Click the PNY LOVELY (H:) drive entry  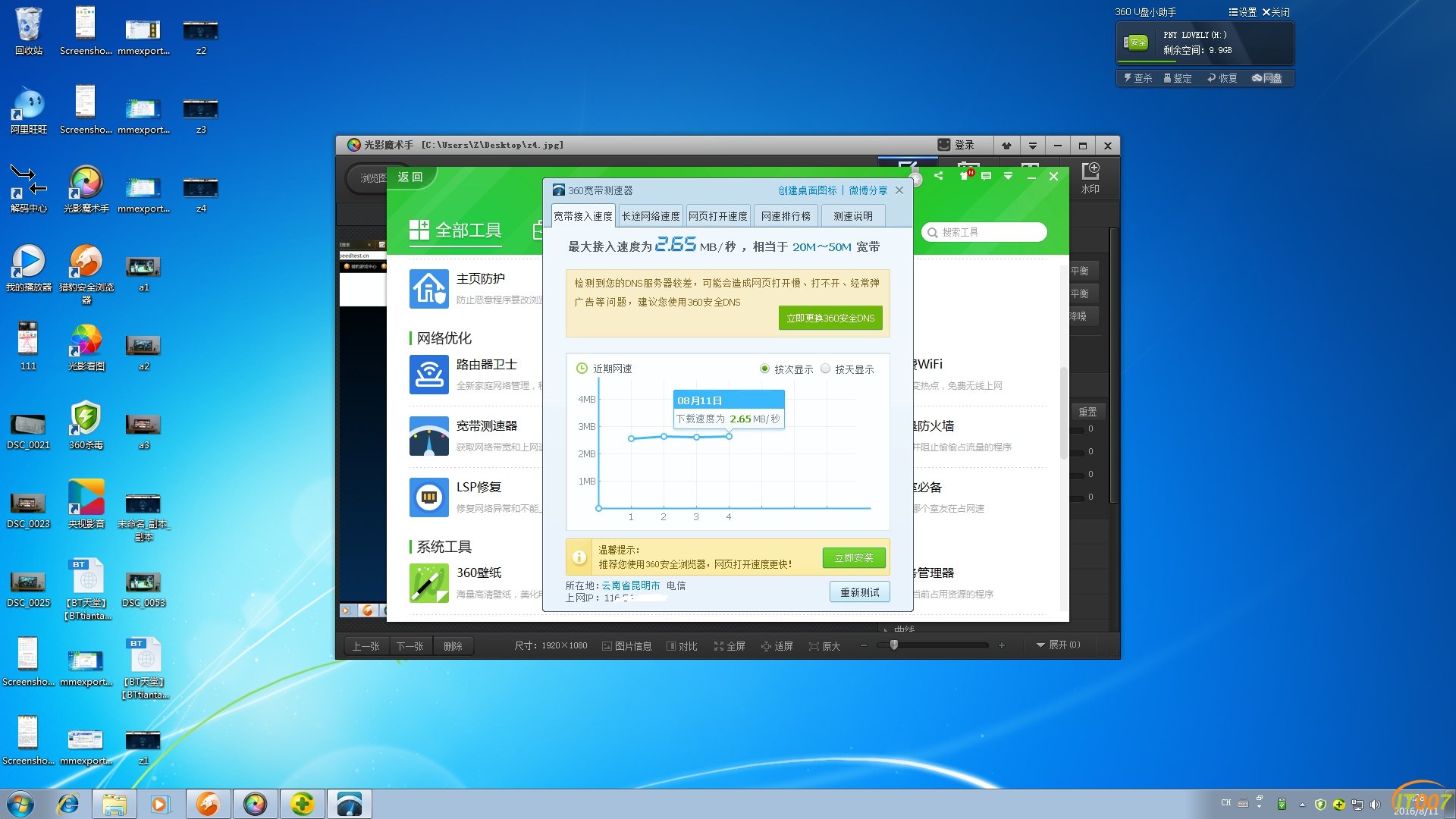(x=1205, y=43)
